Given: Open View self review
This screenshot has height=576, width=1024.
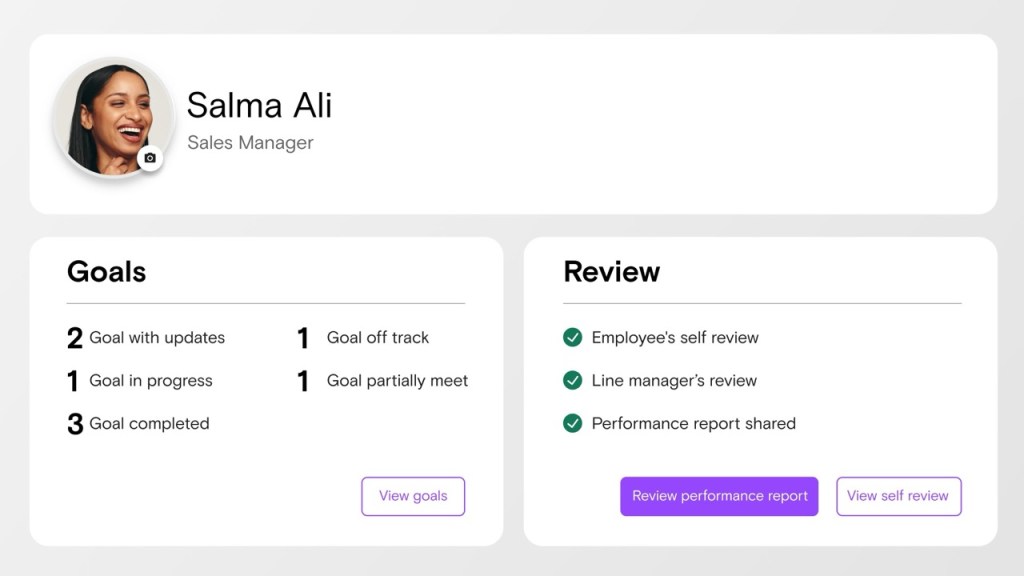Looking at the screenshot, I should (x=898, y=496).
